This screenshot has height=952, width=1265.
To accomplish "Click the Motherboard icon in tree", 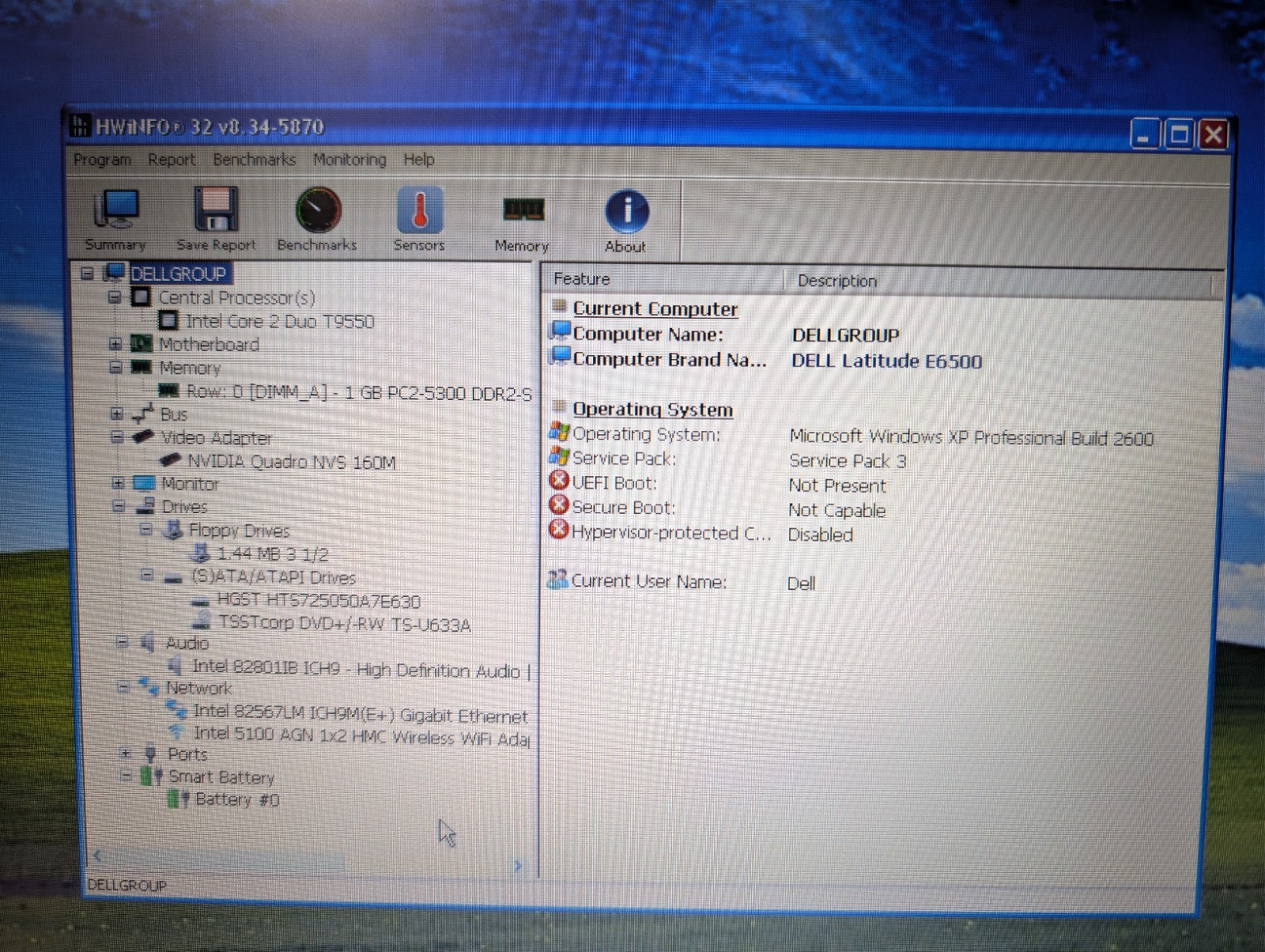I will click(141, 343).
